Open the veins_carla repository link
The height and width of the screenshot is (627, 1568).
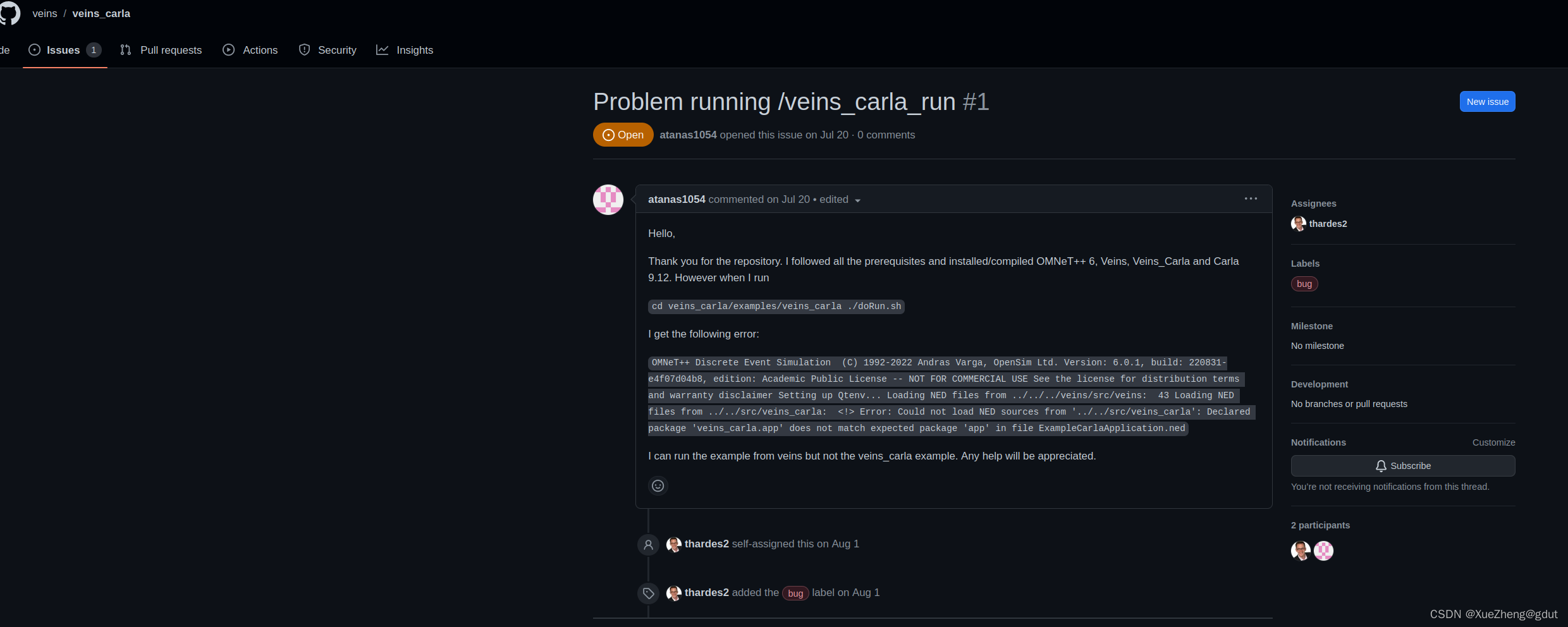tap(101, 13)
